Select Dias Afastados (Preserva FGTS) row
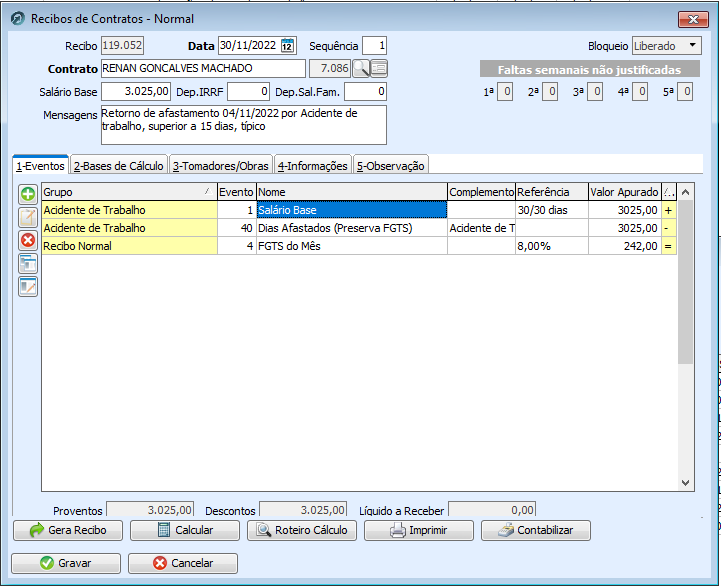Viewport: 721px width, 586px height. pyautogui.click(x=359, y=228)
